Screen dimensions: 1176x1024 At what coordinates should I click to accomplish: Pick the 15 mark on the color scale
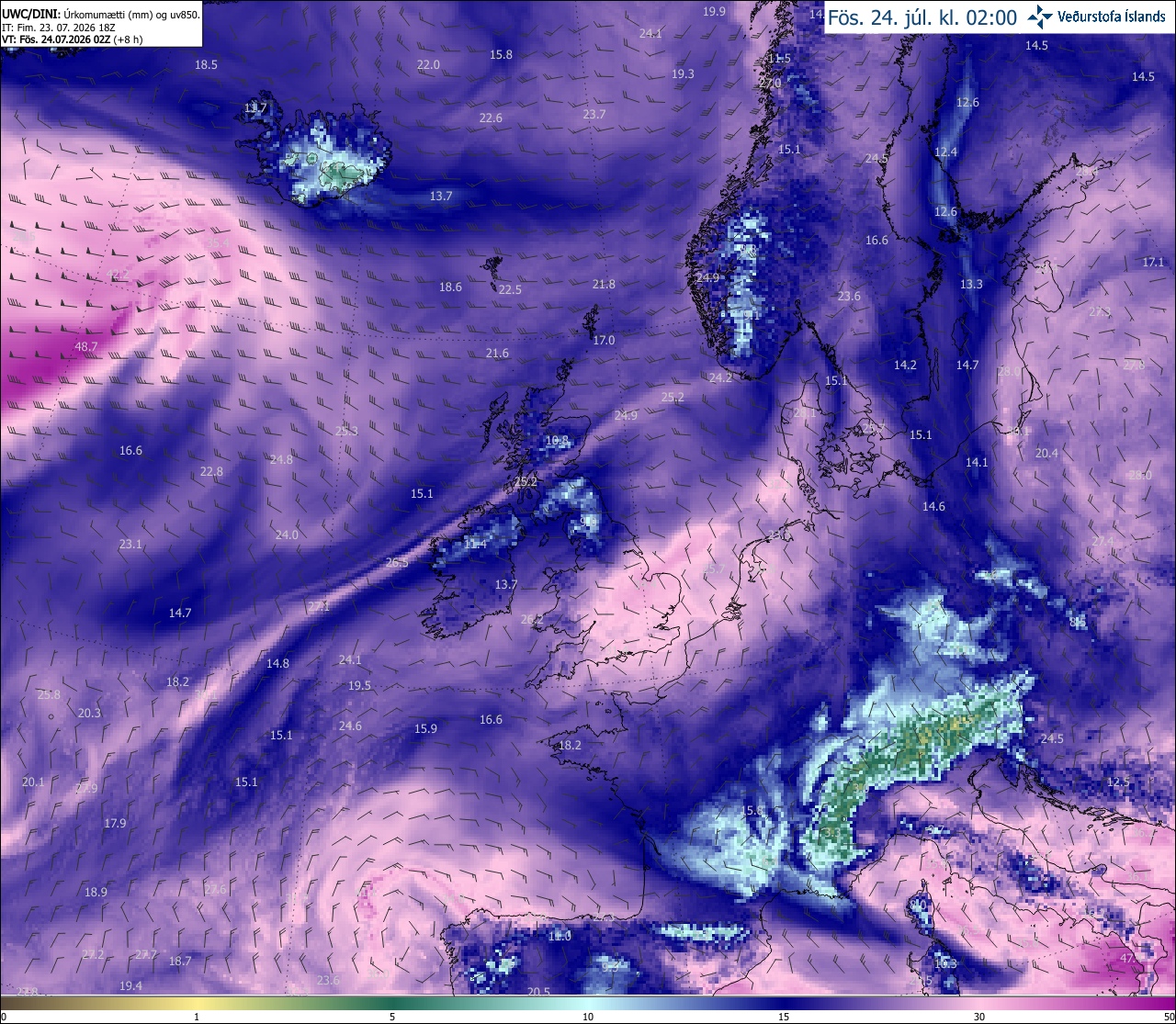784,1017
